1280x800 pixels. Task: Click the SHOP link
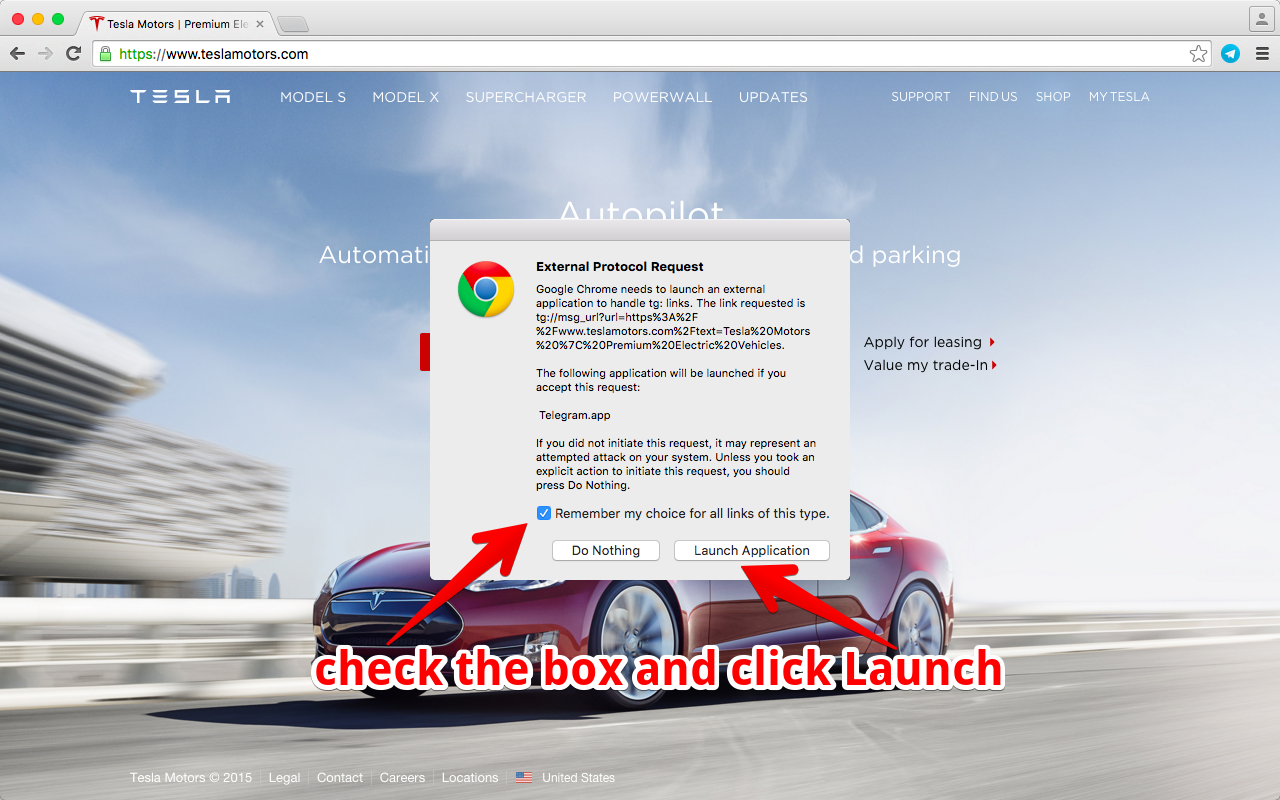[1053, 97]
